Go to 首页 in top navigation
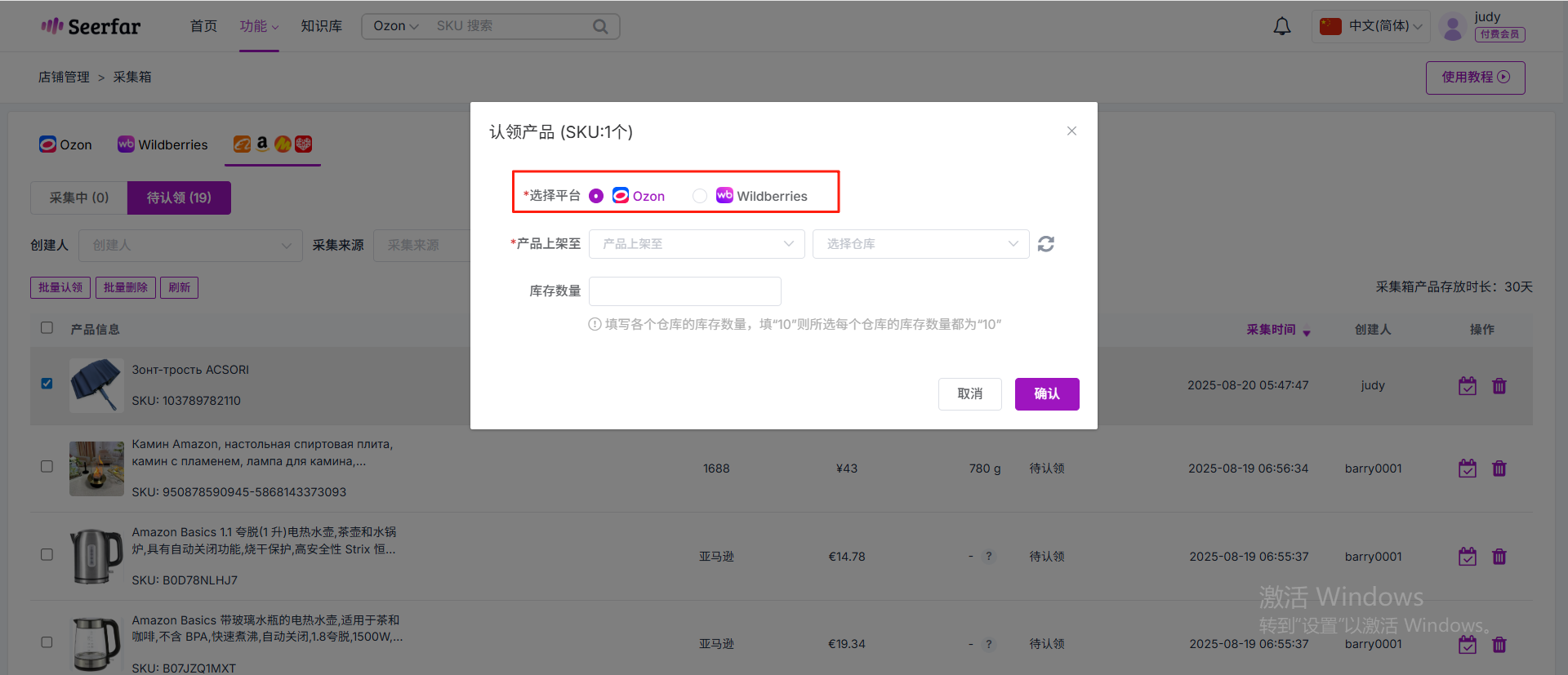The width and height of the screenshot is (1568, 675). (203, 26)
